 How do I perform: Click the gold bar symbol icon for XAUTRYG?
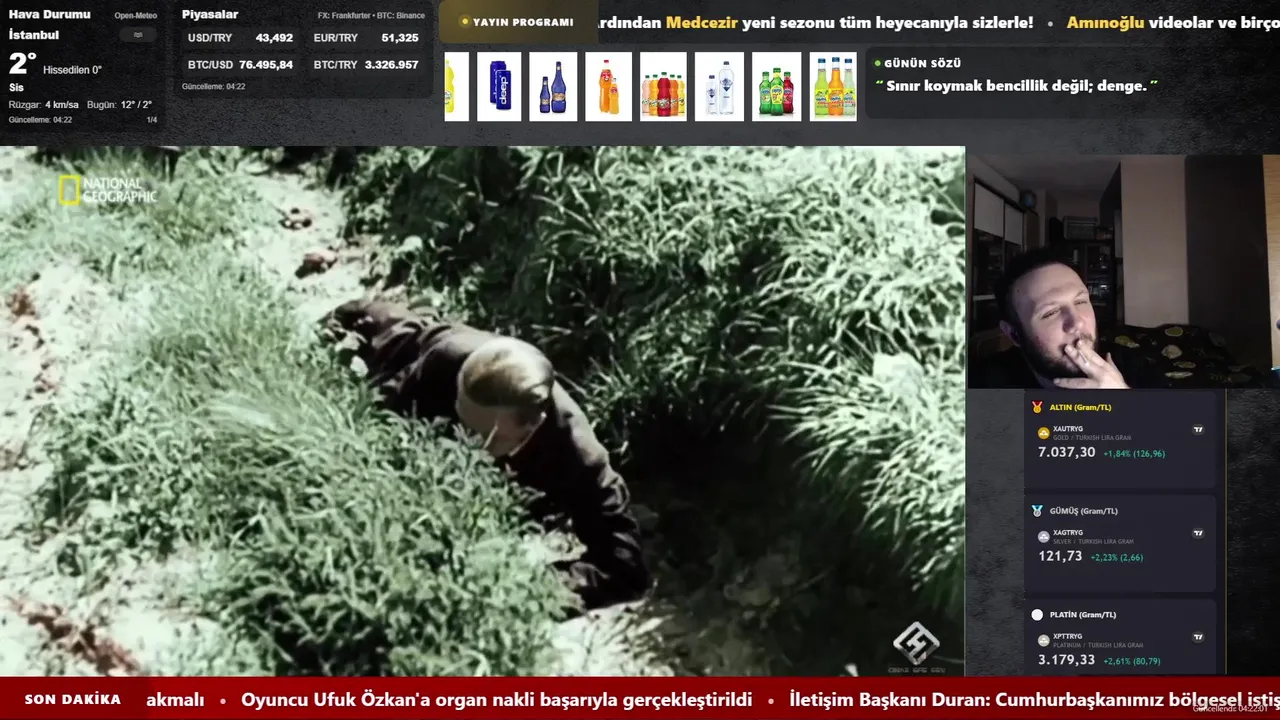point(1044,433)
